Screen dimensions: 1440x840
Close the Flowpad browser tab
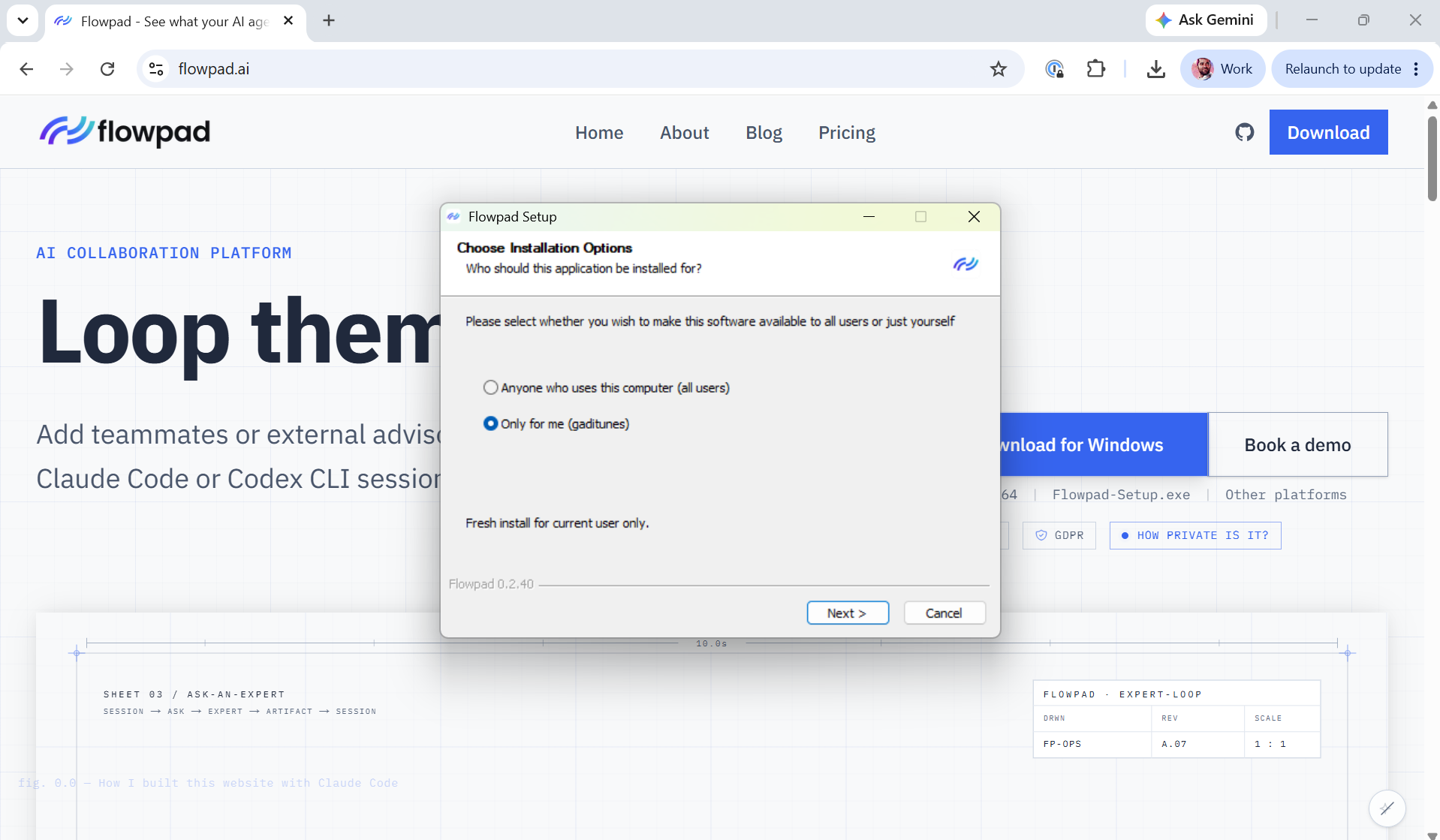pyautogui.click(x=288, y=21)
